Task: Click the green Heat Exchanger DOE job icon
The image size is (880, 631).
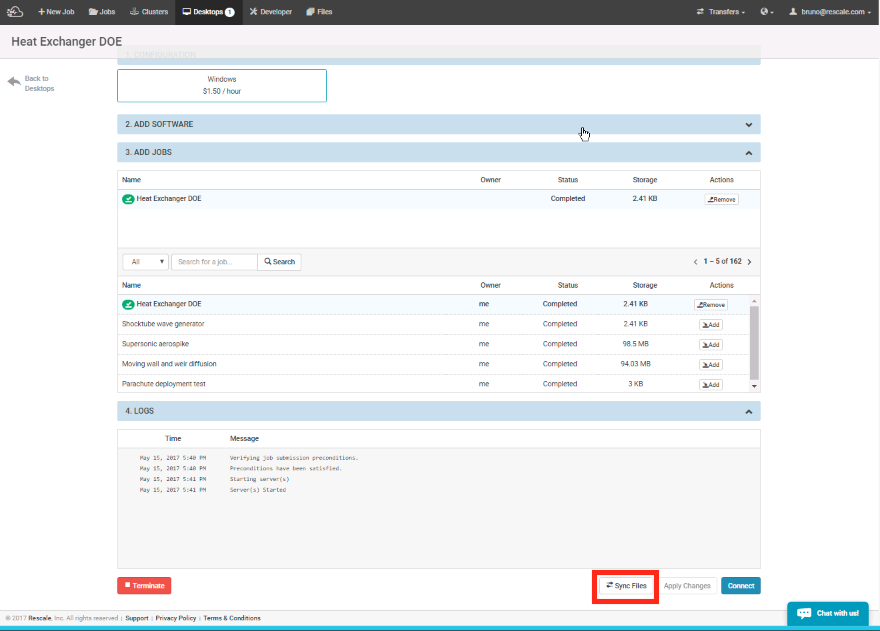Action: point(128,199)
